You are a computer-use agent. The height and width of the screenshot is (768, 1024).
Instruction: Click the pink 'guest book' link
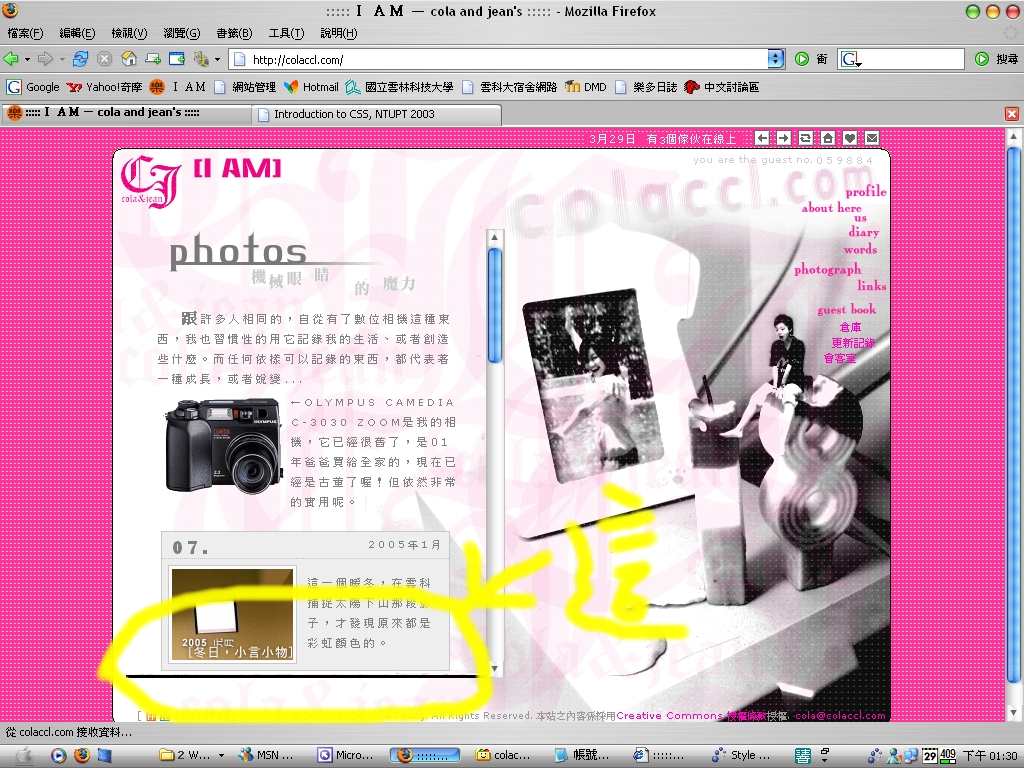click(846, 309)
